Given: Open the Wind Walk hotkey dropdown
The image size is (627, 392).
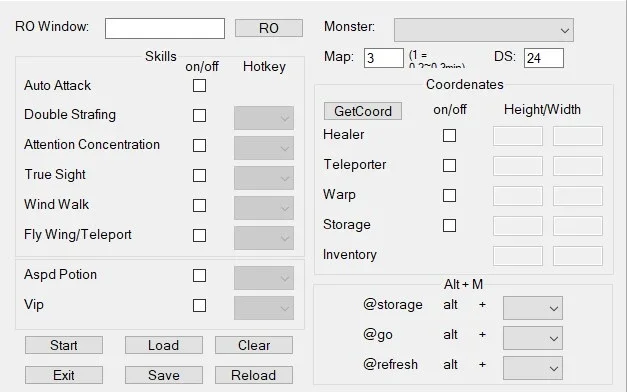Looking at the screenshot, I should [264, 208].
